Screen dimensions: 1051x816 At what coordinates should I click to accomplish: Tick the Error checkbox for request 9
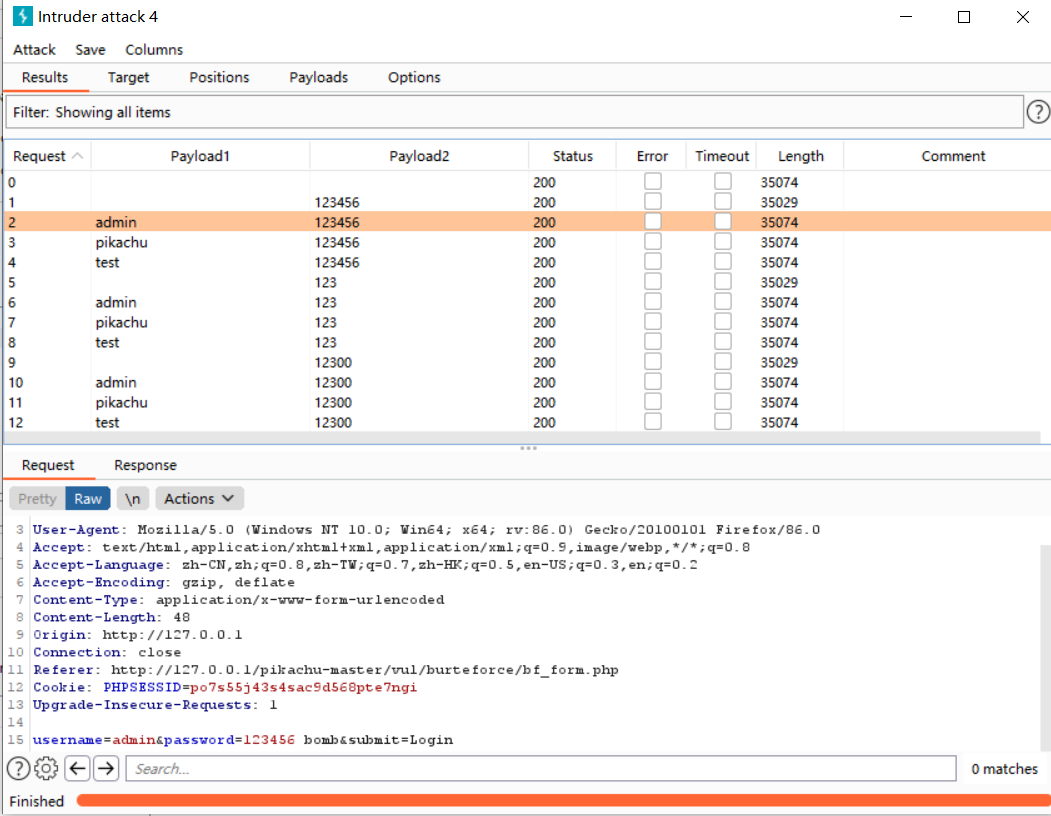652,362
